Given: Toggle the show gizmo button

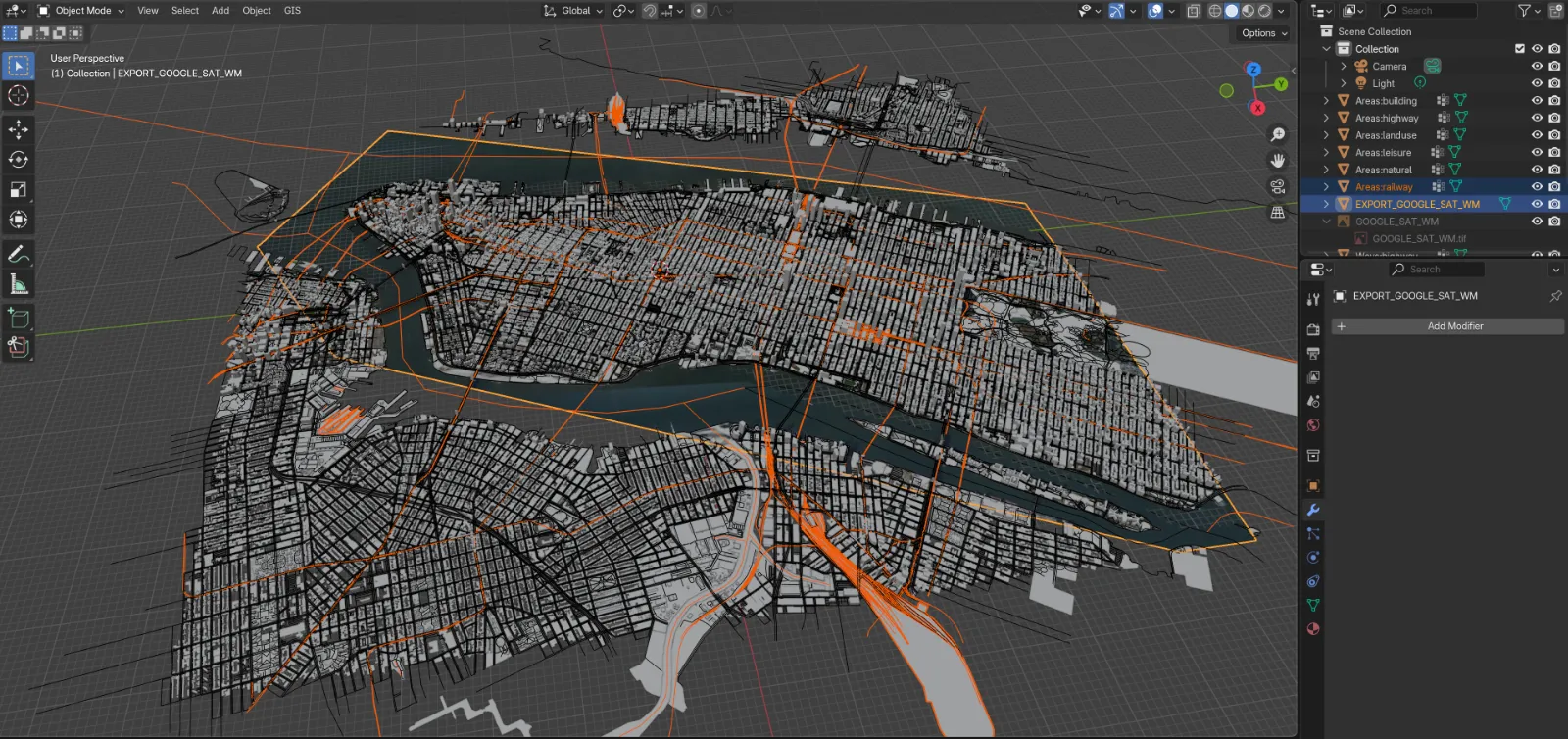Looking at the screenshot, I should coord(1117,10).
